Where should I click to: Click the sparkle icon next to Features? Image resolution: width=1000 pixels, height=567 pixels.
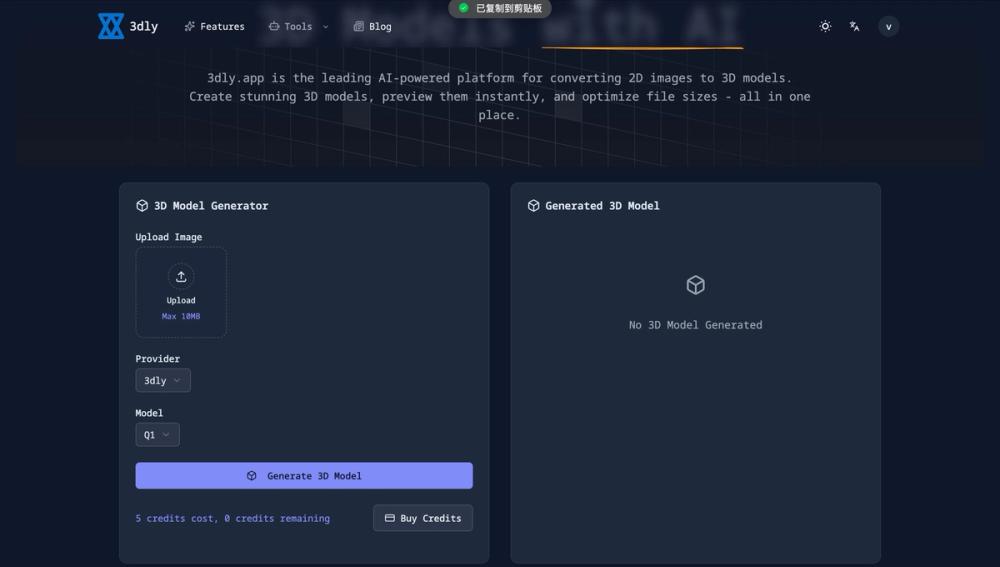pos(189,26)
